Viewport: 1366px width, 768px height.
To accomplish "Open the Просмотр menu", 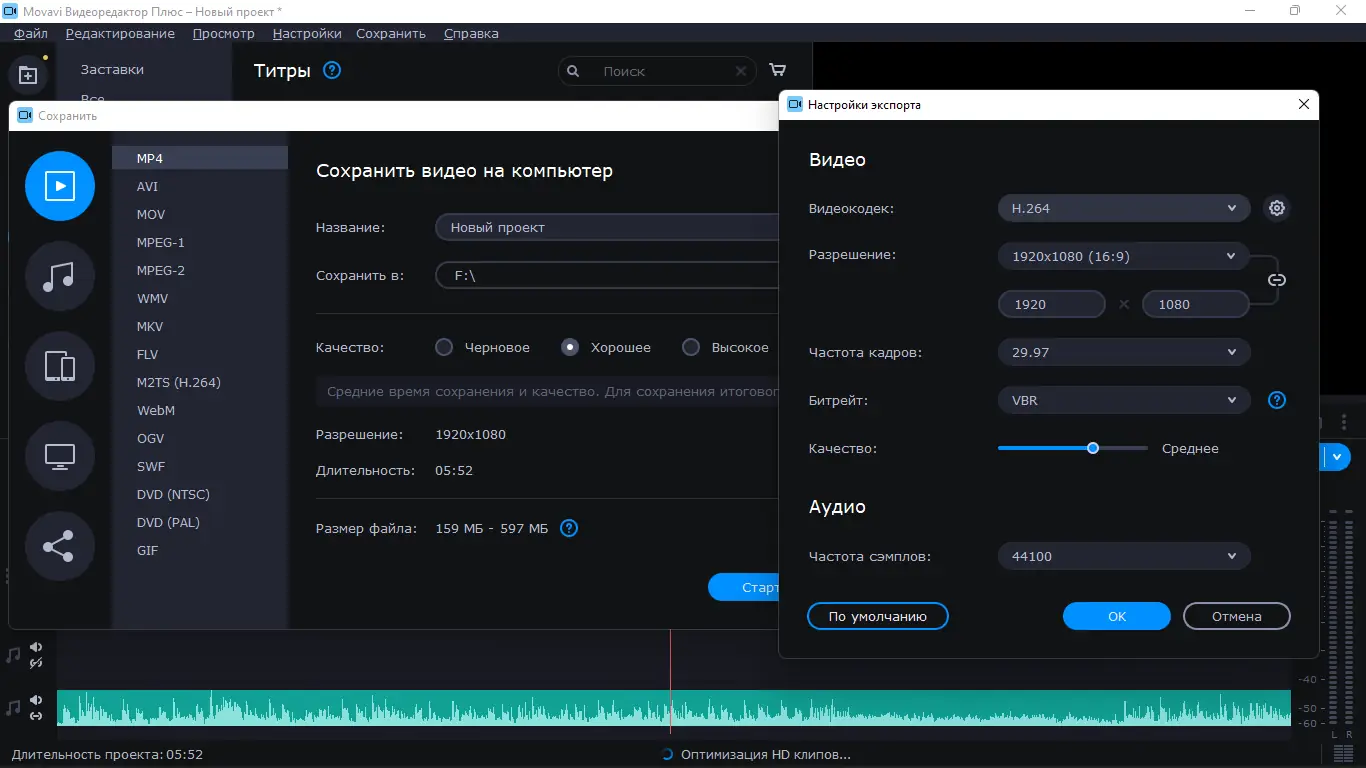I will coord(224,33).
